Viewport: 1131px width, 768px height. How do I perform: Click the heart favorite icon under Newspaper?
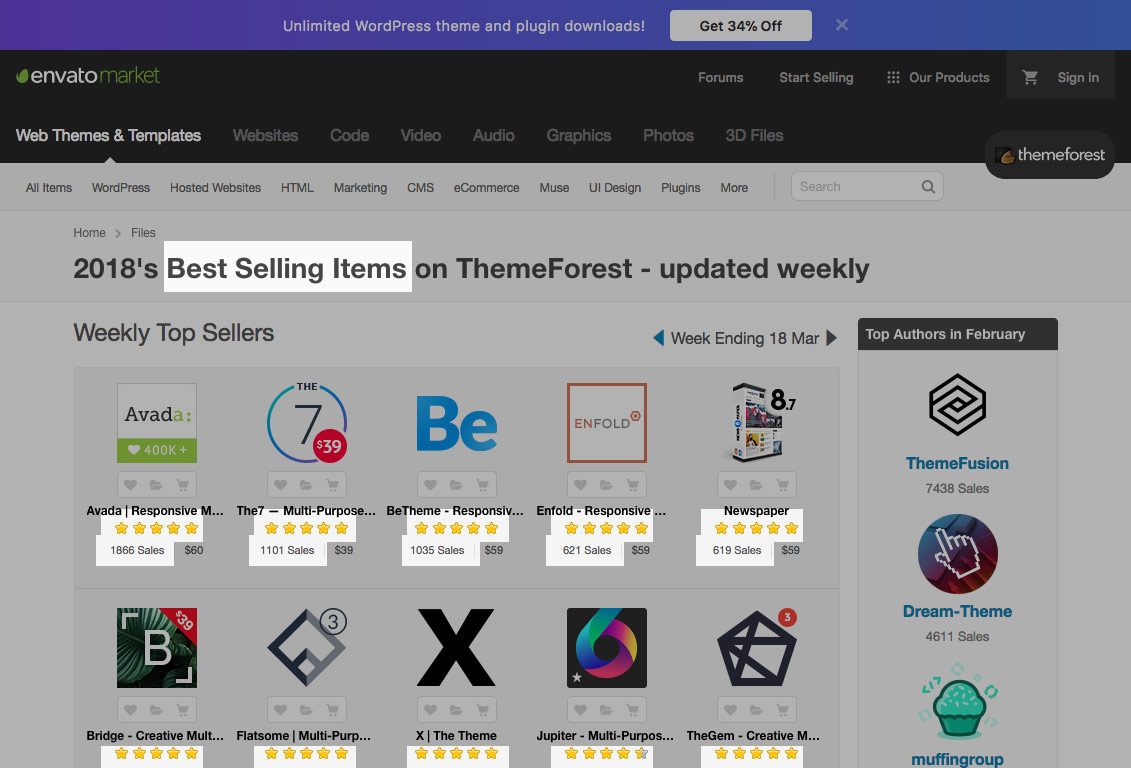click(x=731, y=485)
